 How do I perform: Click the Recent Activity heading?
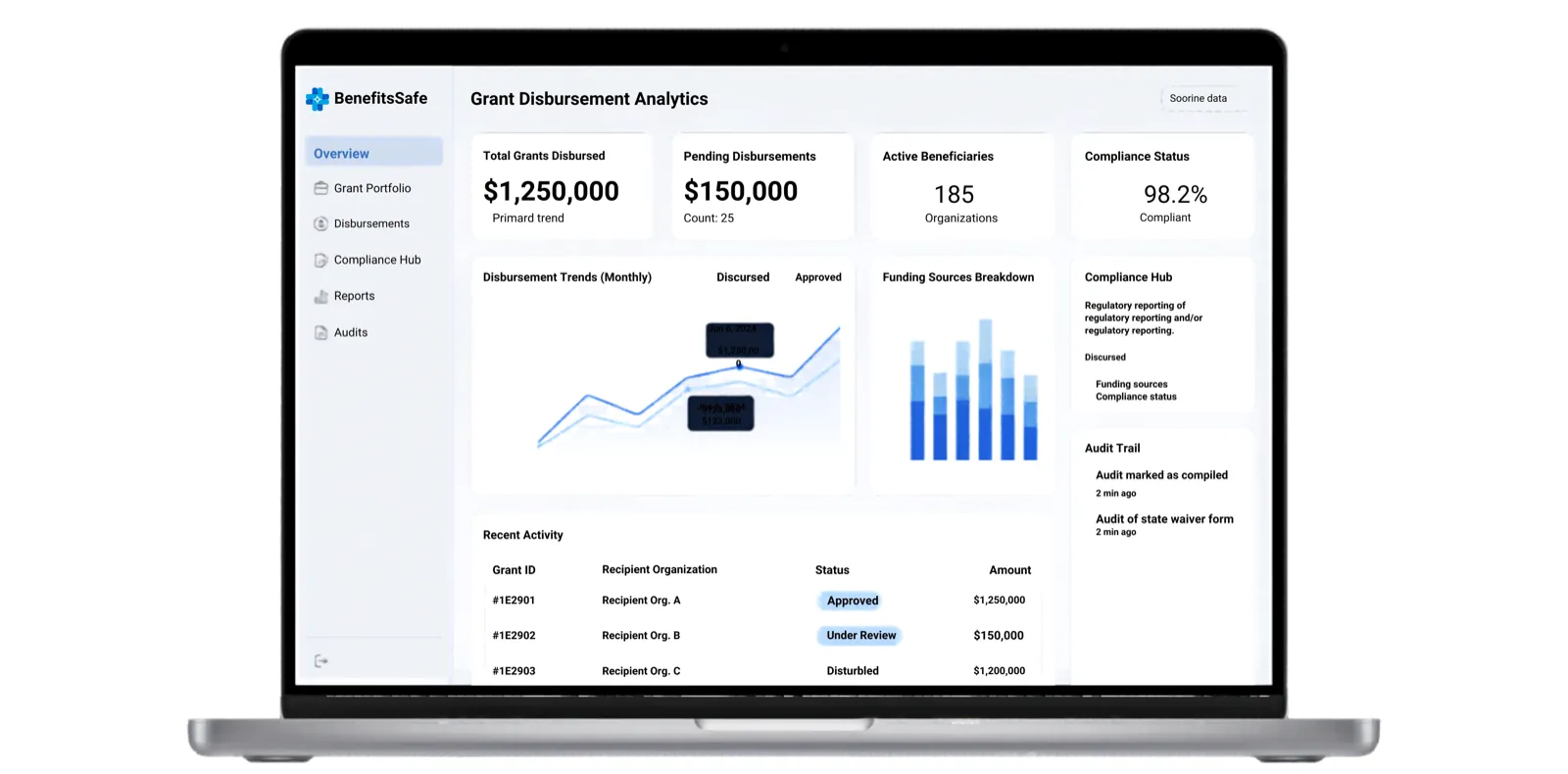click(522, 535)
